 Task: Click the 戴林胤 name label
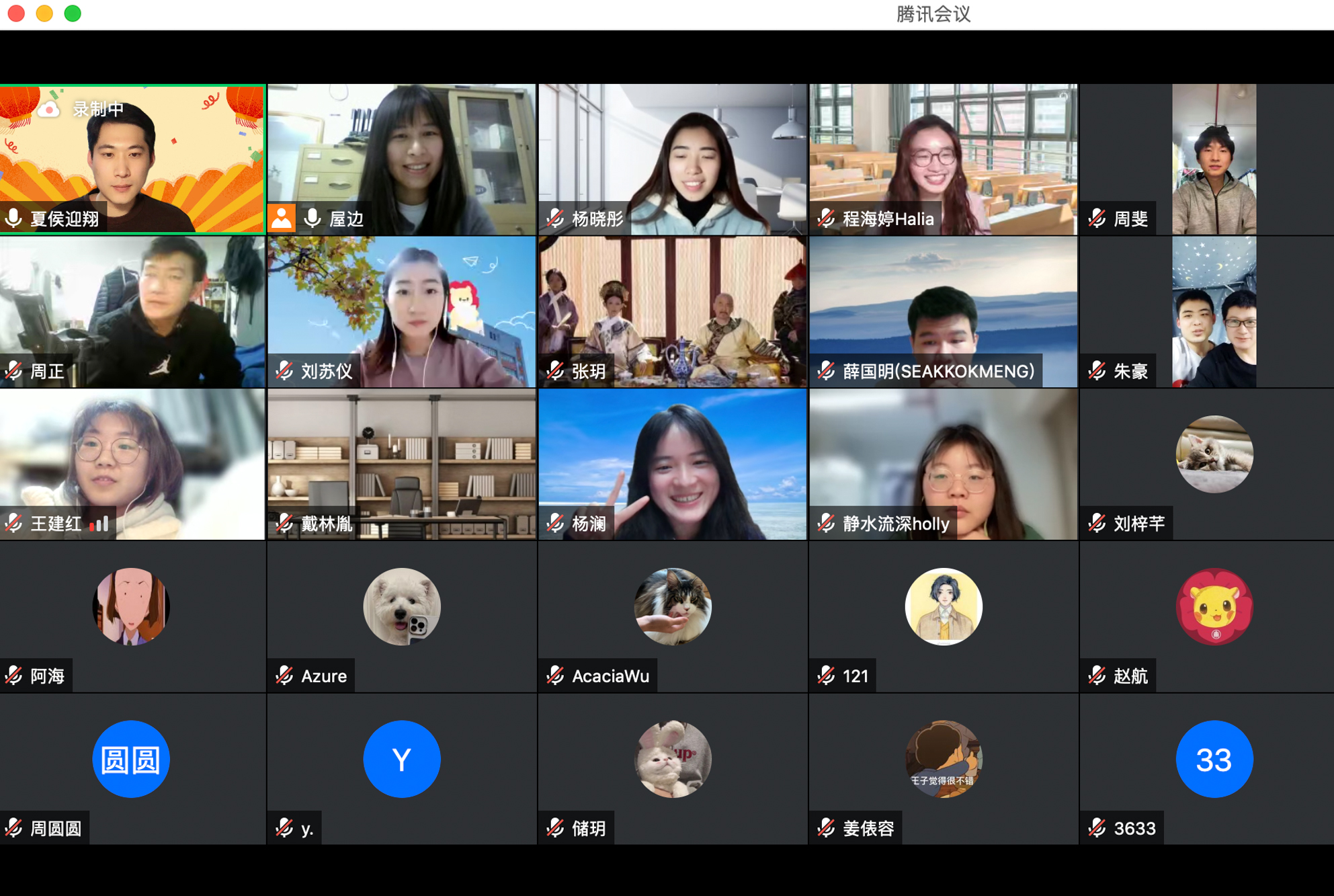pos(327,524)
